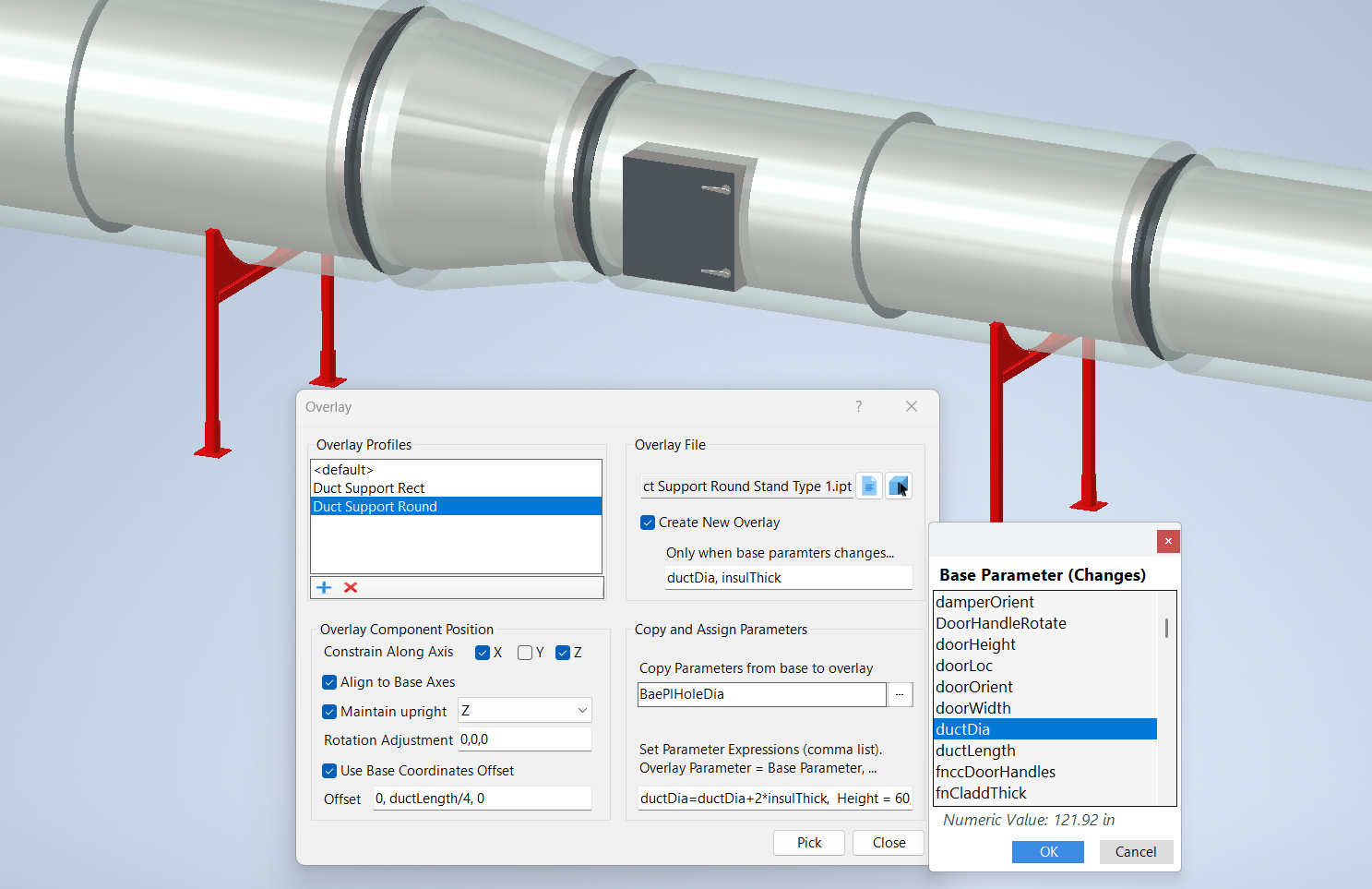Close the Overlay dialog window X

tap(912, 406)
